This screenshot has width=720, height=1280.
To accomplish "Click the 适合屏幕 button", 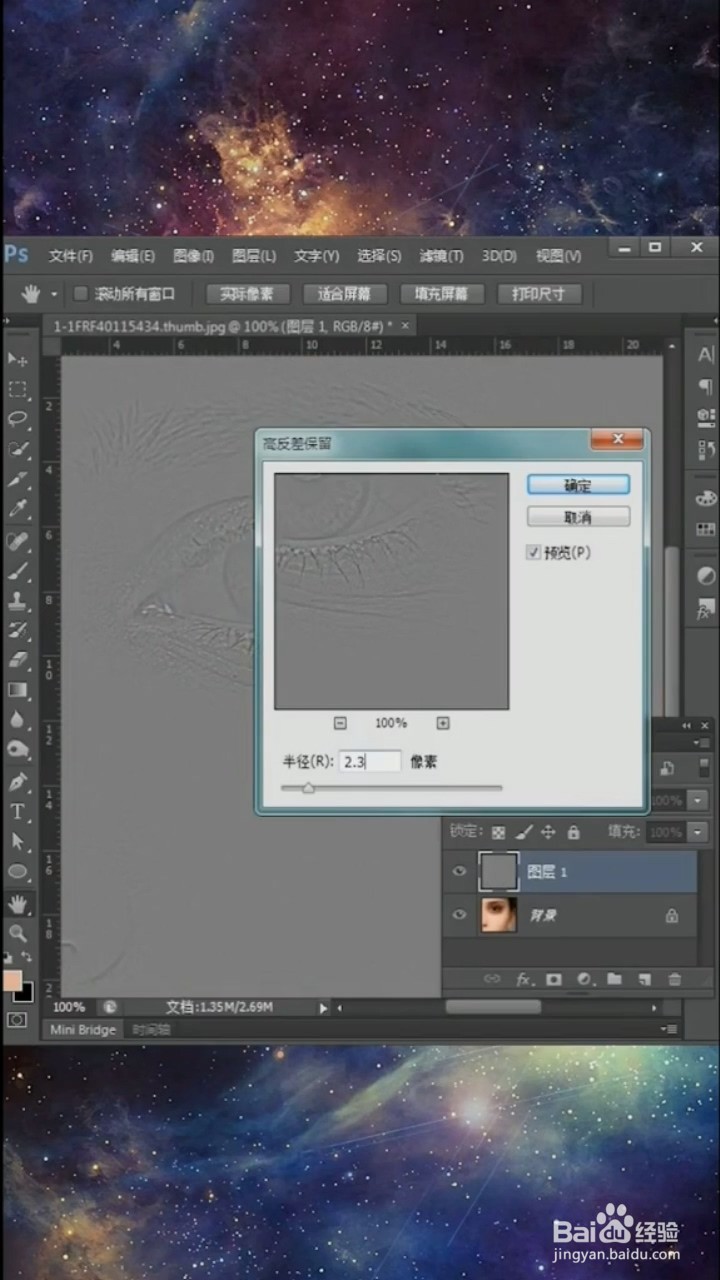I will tap(344, 294).
